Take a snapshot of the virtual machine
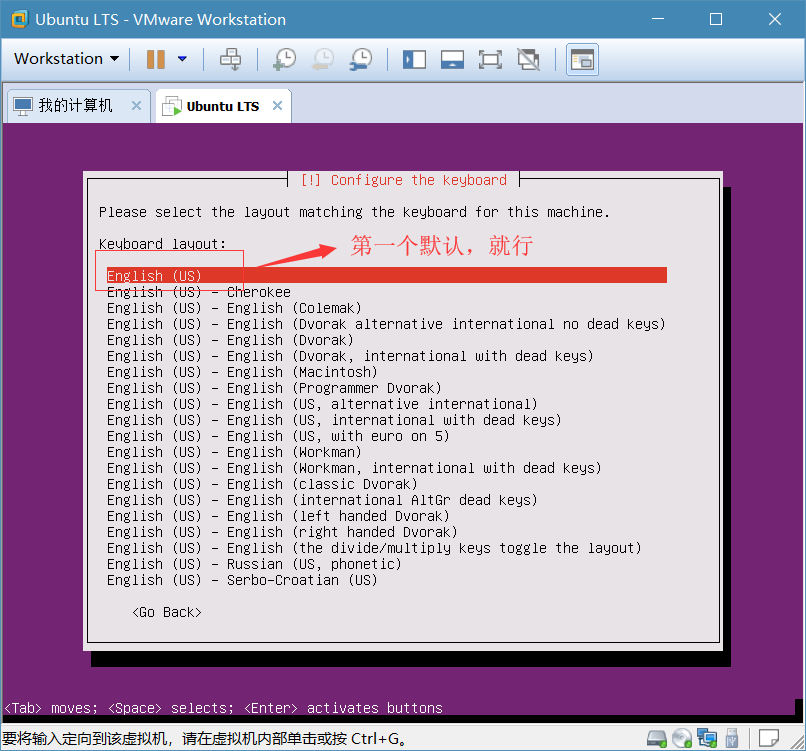The height and width of the screenshot is (751, 806). click(x=284, y=59)
